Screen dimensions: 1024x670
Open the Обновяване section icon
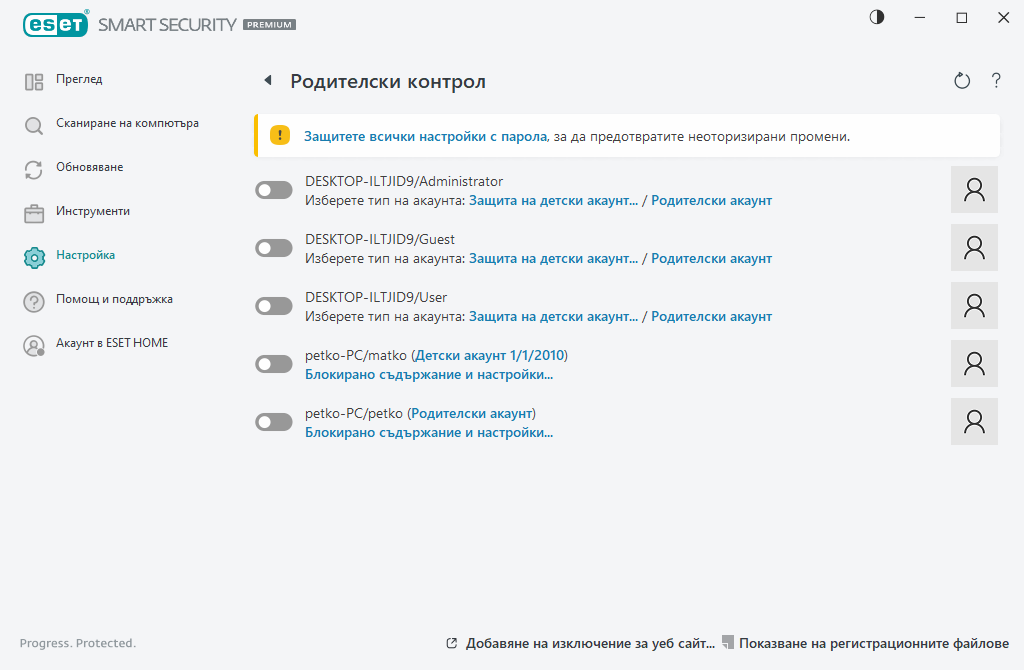pos(33,166)
